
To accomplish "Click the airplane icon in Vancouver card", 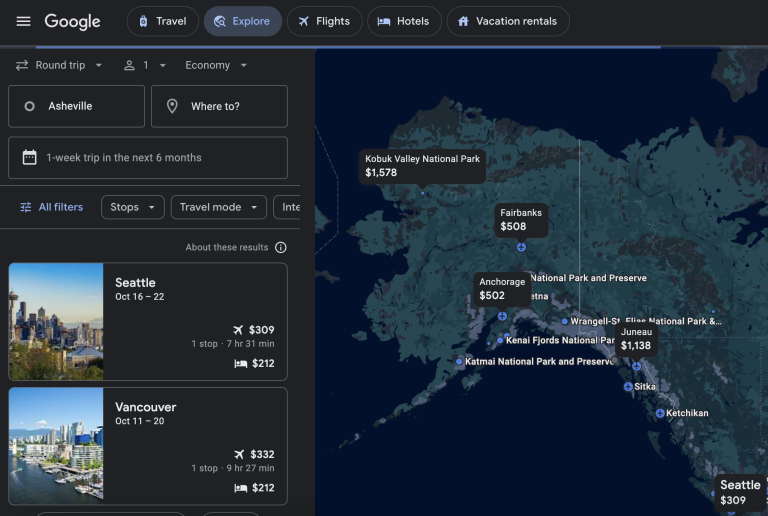I will coord(239,454).
